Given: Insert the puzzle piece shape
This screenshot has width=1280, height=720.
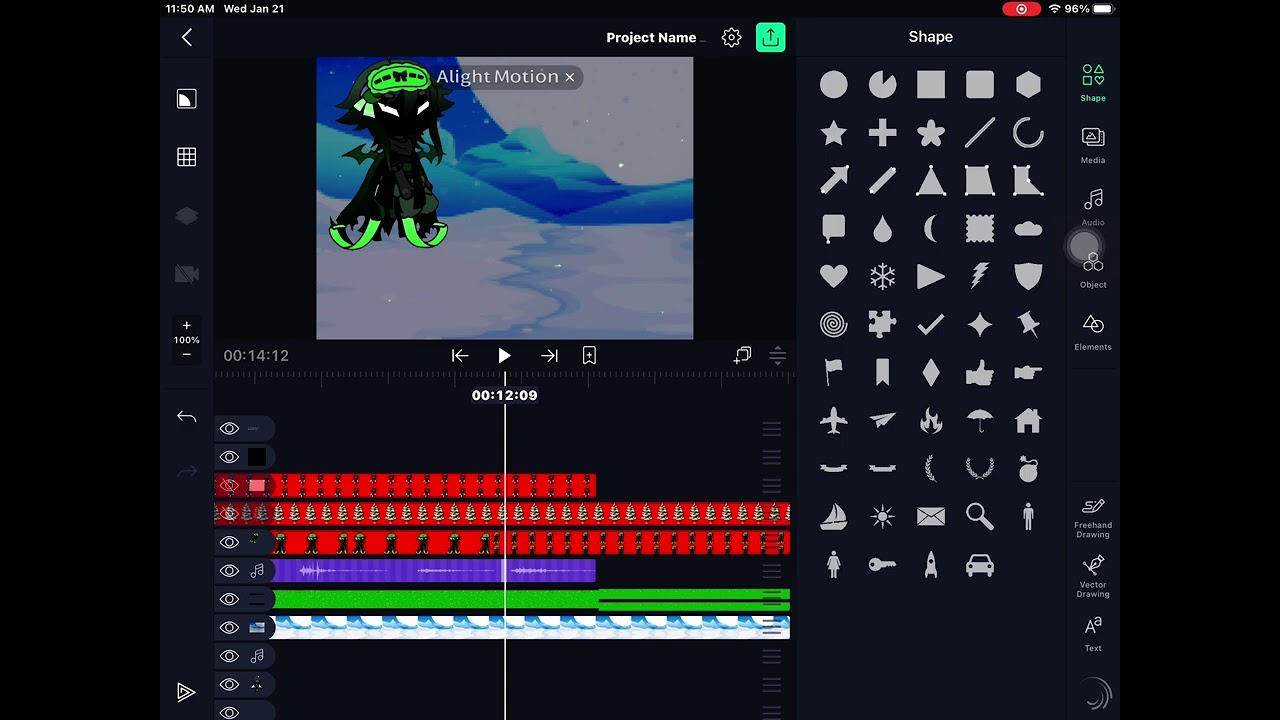Looking at the screenshot, I should click(x=882, y=324).
